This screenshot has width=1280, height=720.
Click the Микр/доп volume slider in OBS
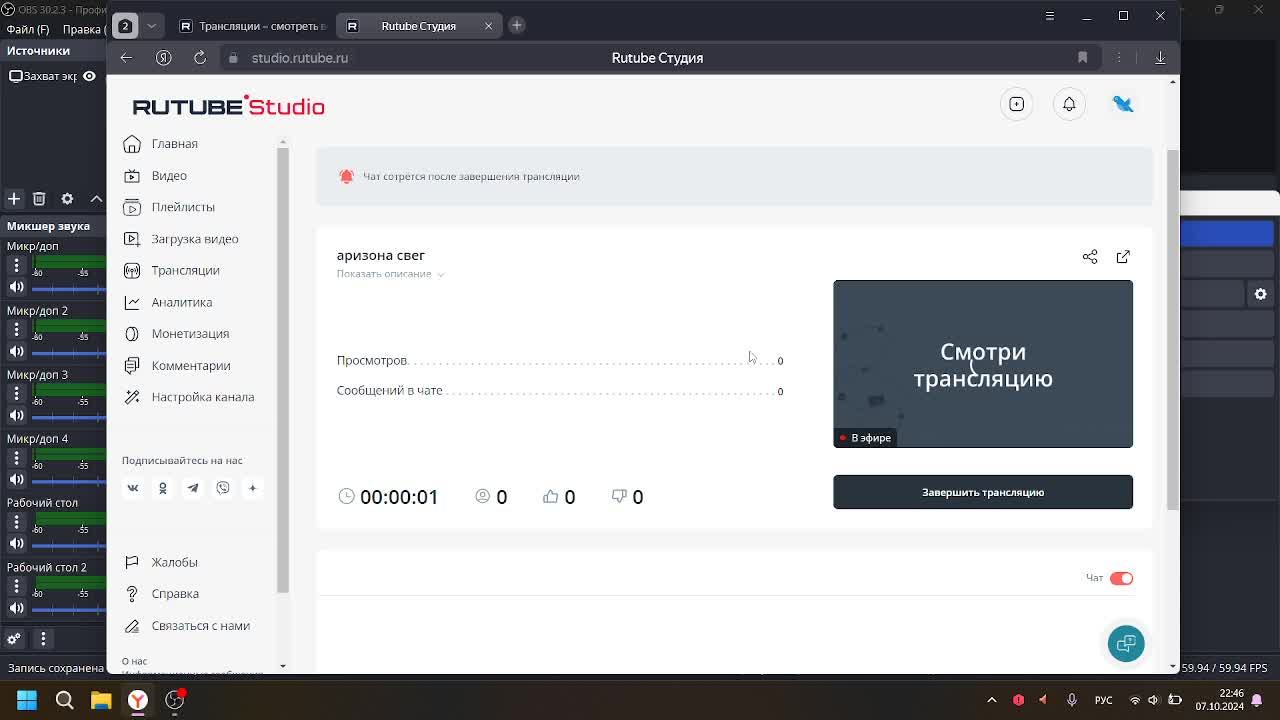pyautogui.click(x=68, y=288)
